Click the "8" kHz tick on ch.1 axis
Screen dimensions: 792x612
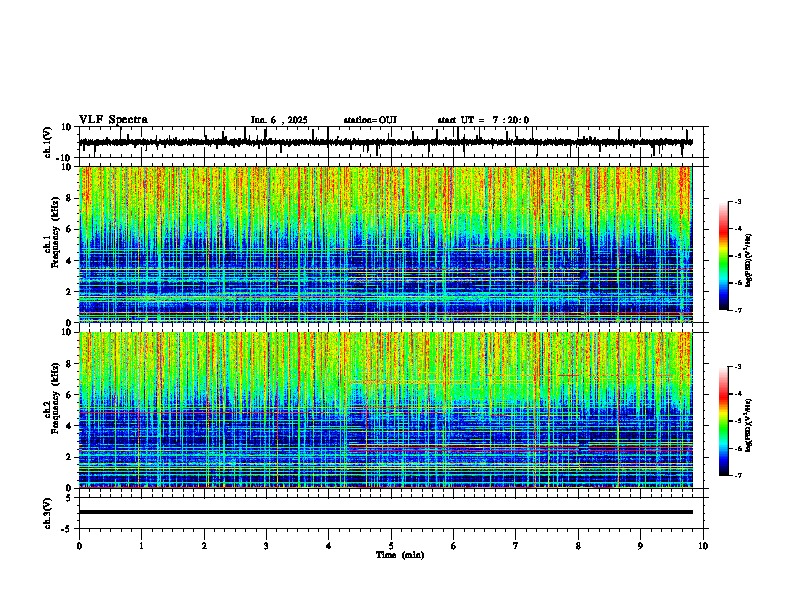(69, 198)
